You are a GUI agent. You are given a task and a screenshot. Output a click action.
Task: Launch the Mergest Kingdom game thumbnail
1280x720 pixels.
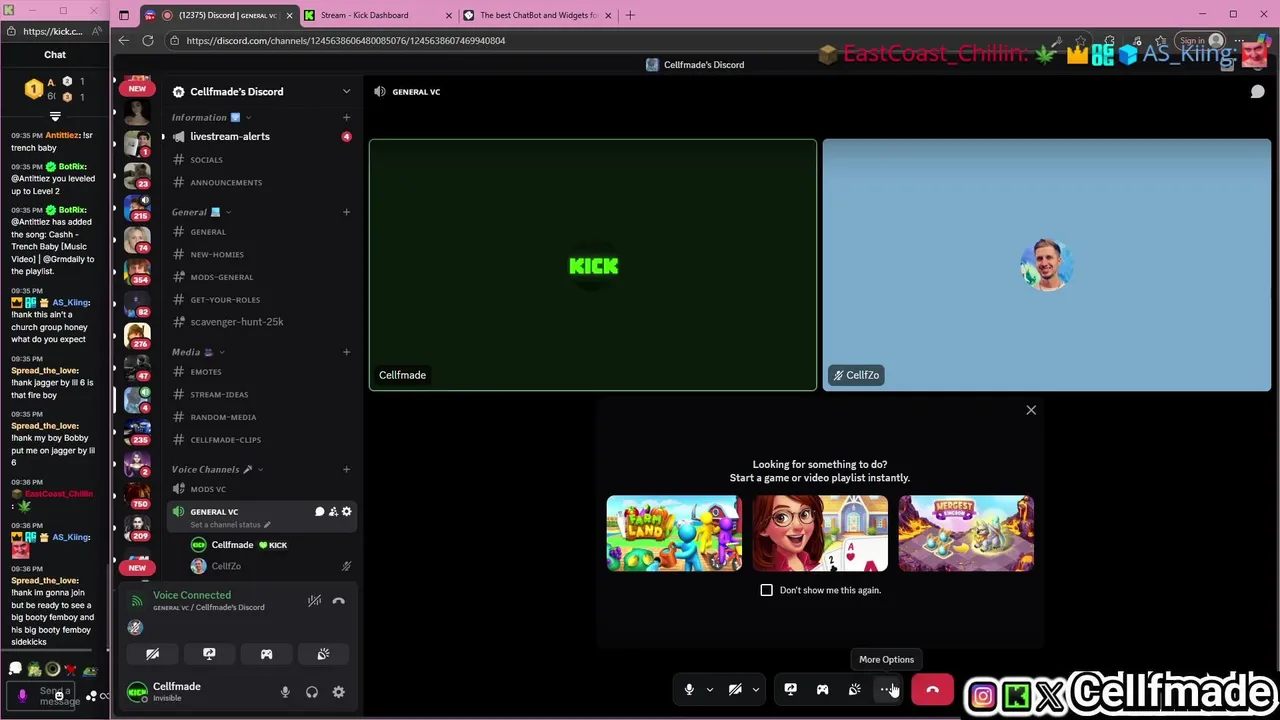966,533
